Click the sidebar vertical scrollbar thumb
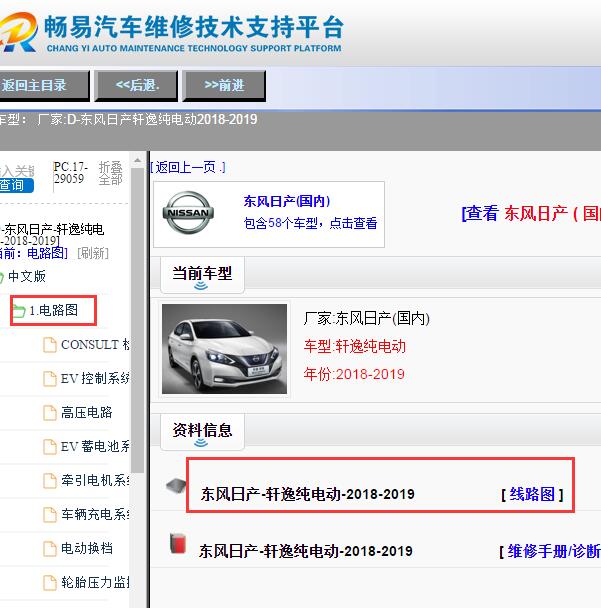Screen dimensions: 601x608 tap(137, 320)
